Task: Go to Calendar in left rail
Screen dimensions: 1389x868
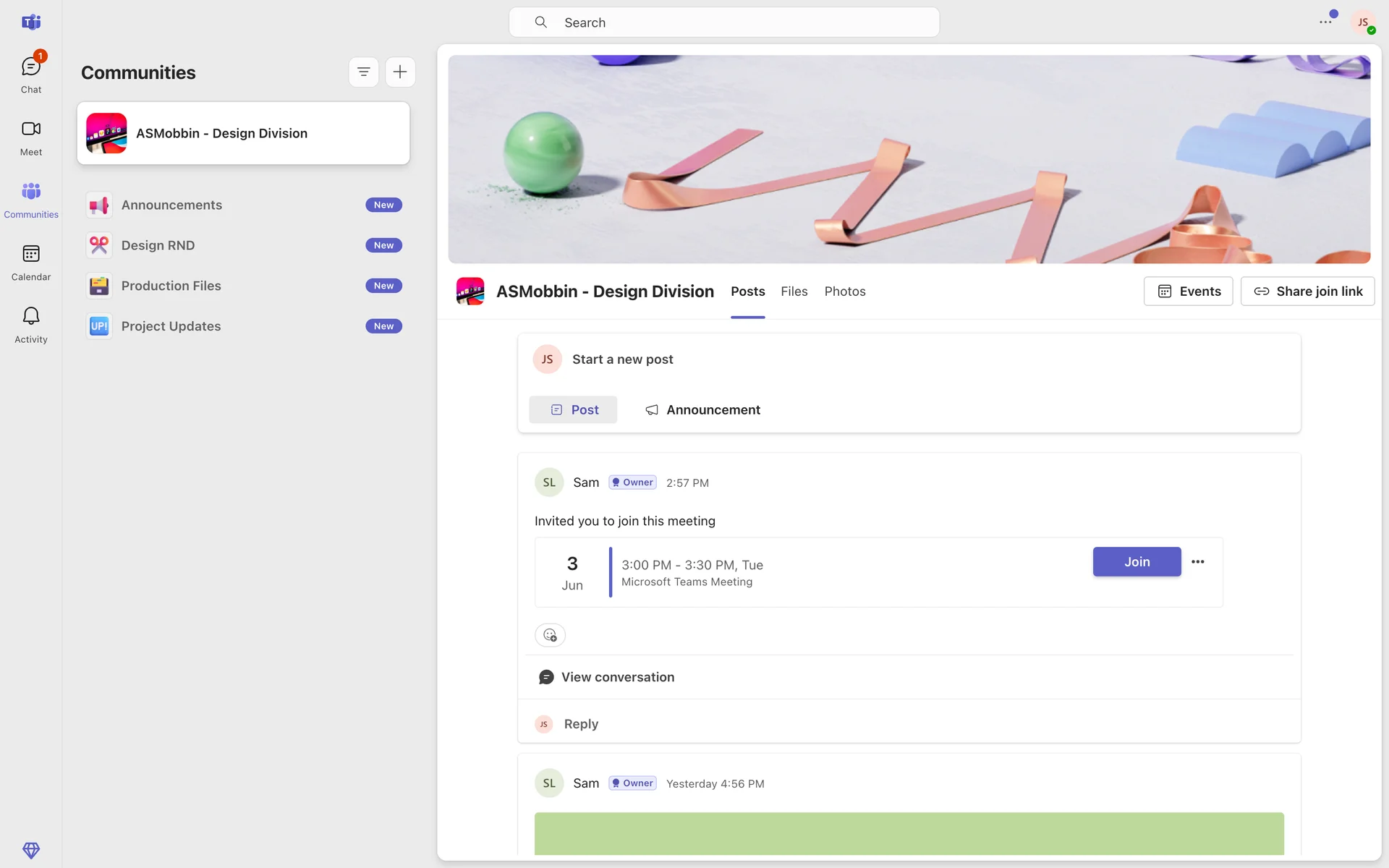Action: pos(31,263)
